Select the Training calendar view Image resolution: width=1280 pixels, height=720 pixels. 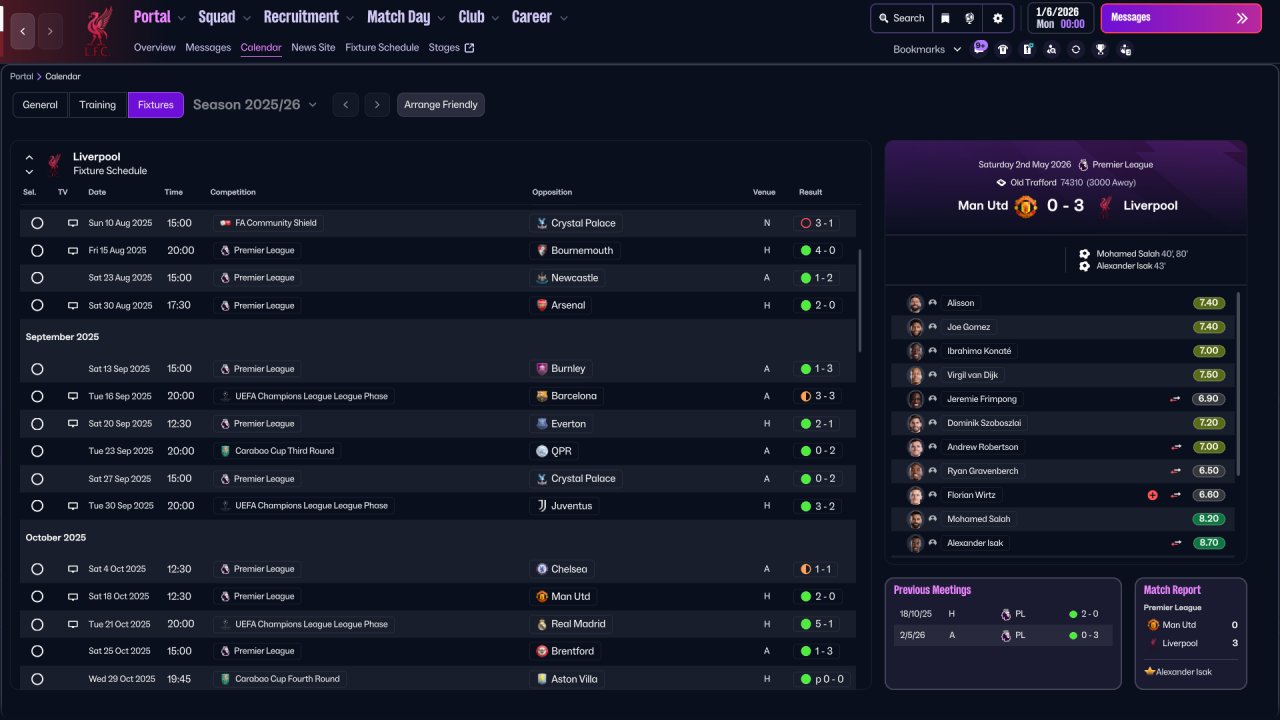click(x=98, y=105)
